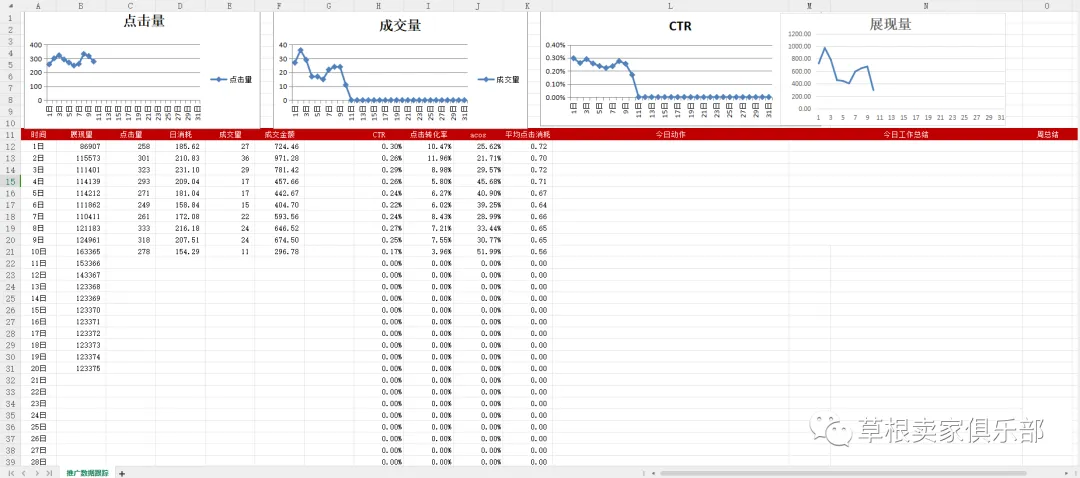Screen dimensions: 1080x478
Task: Click the chart title 成交量
Action: [x=400, y=26]
